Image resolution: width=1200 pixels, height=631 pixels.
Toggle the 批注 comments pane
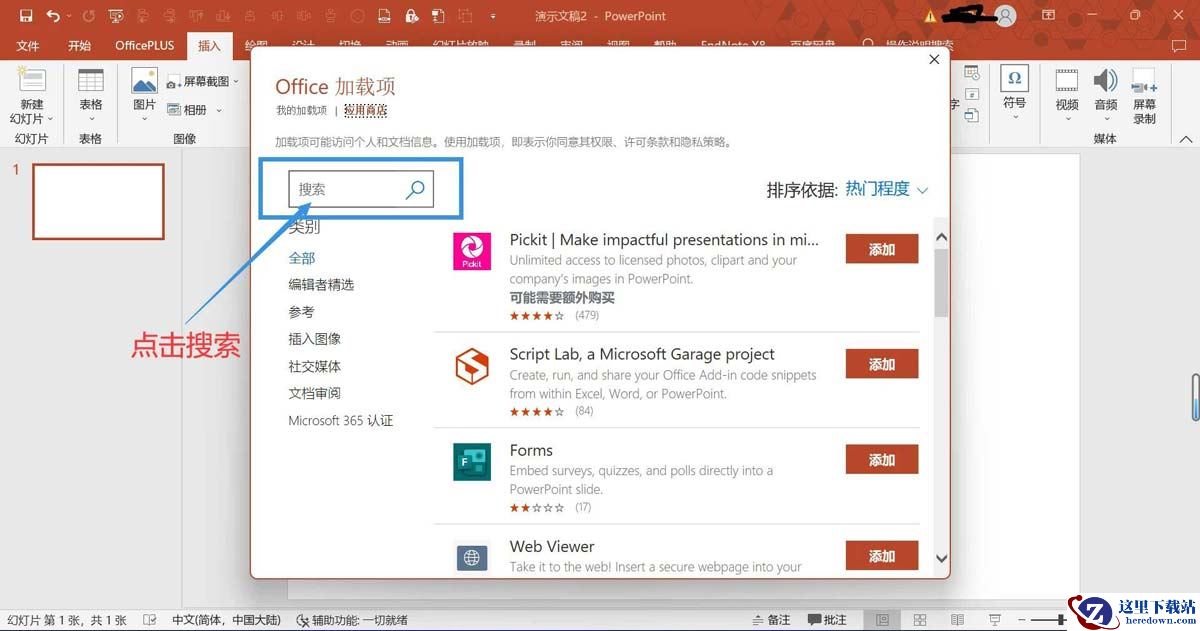(x=827, y=620)
